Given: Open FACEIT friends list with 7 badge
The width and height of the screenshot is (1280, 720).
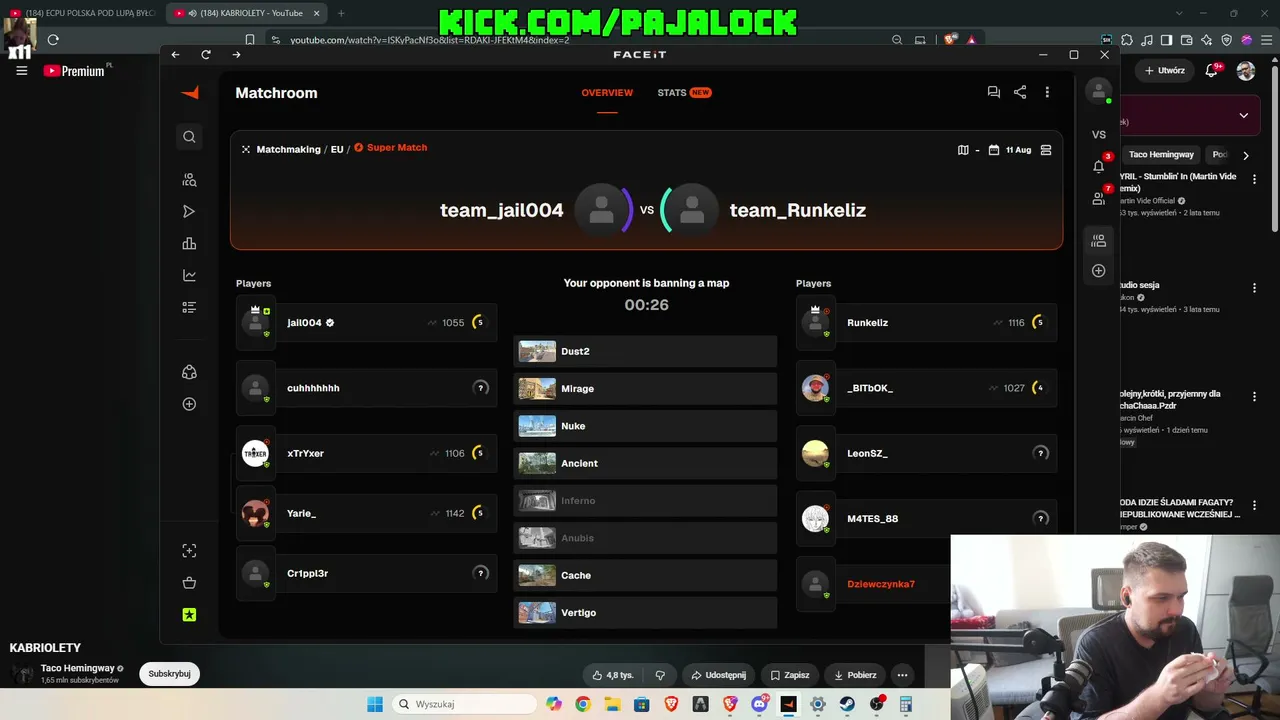Looking at the screenshot, I should (x=1099, y=198).
